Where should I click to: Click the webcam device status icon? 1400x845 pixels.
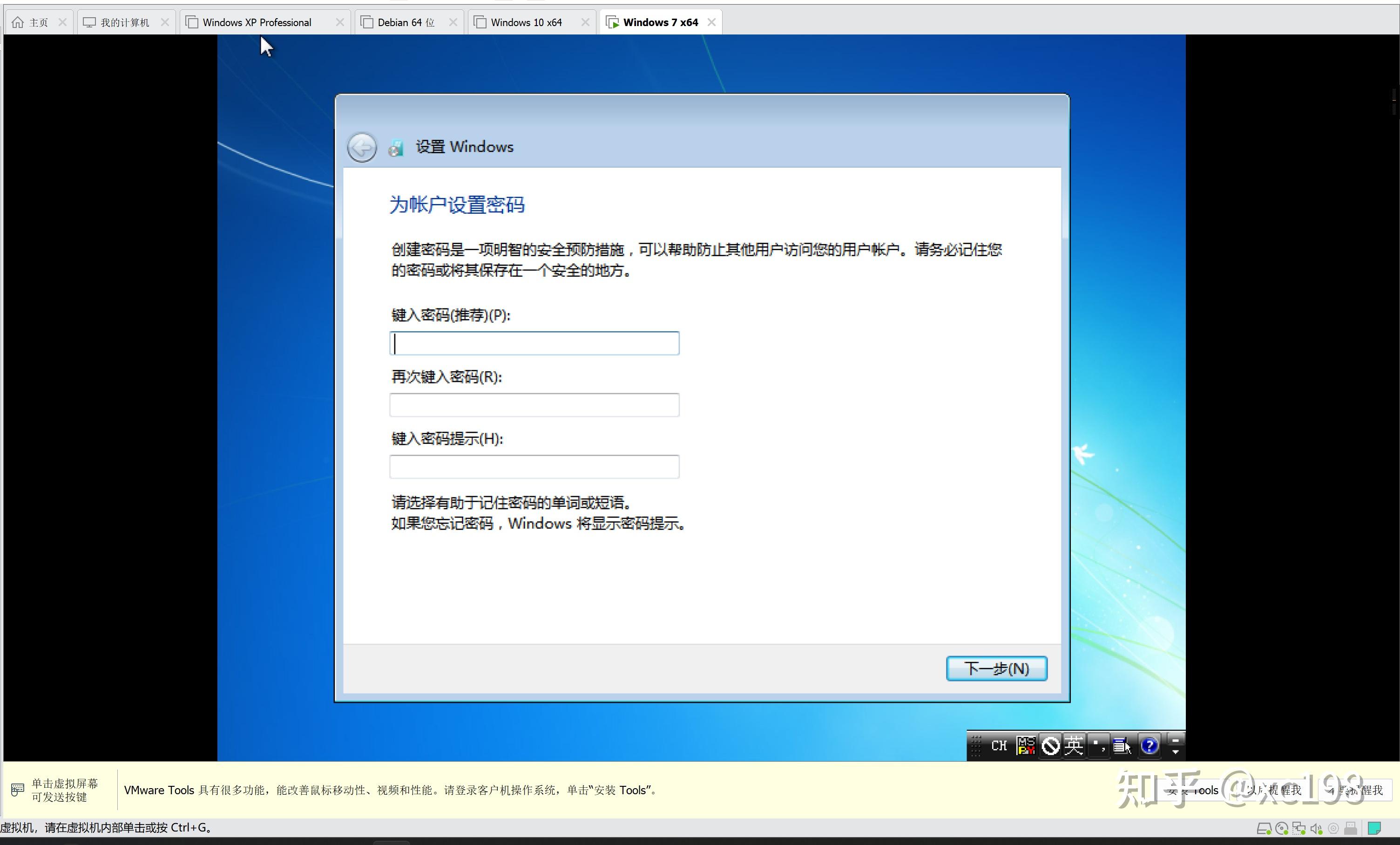(1333, 829)
